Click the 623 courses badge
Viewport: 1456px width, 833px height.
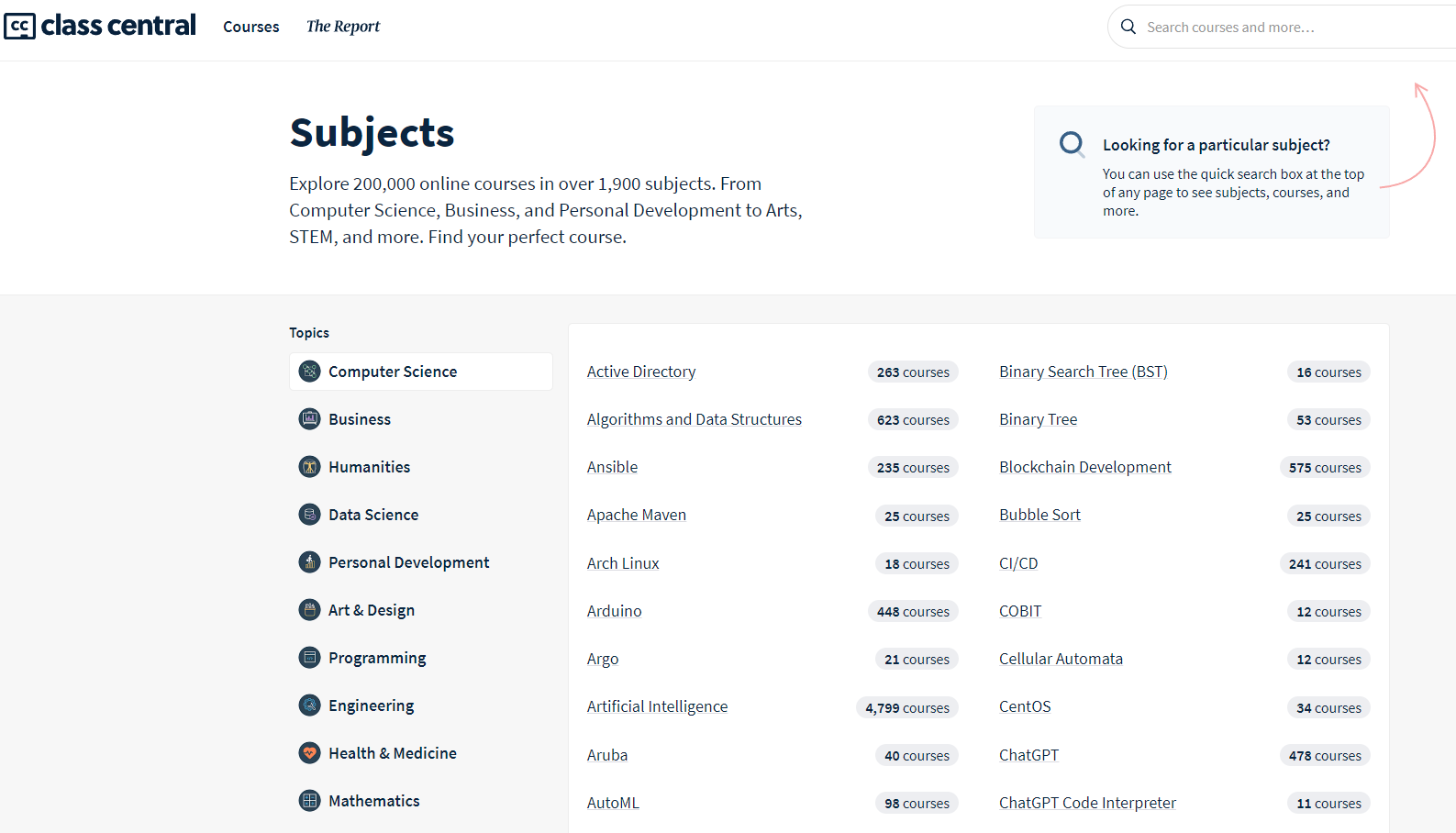click(x=913, y=420)
